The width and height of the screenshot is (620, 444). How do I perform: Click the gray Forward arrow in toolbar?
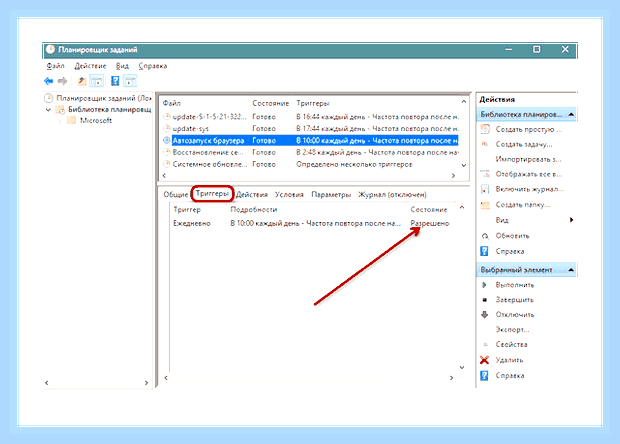click(62, 81)
